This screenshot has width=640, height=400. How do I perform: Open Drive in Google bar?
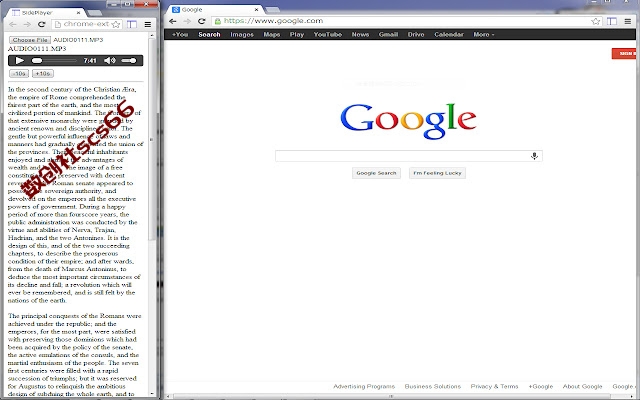tap(416, 34)
